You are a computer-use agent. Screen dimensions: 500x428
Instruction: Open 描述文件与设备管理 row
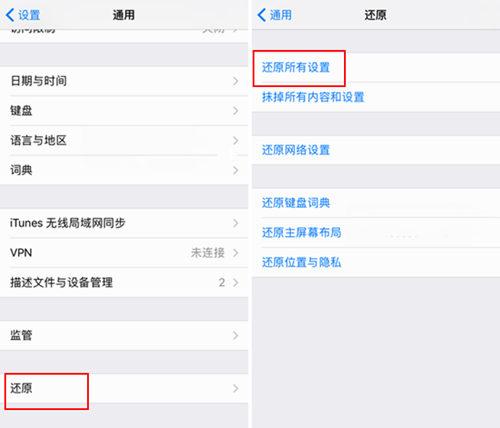pos(124,282)
